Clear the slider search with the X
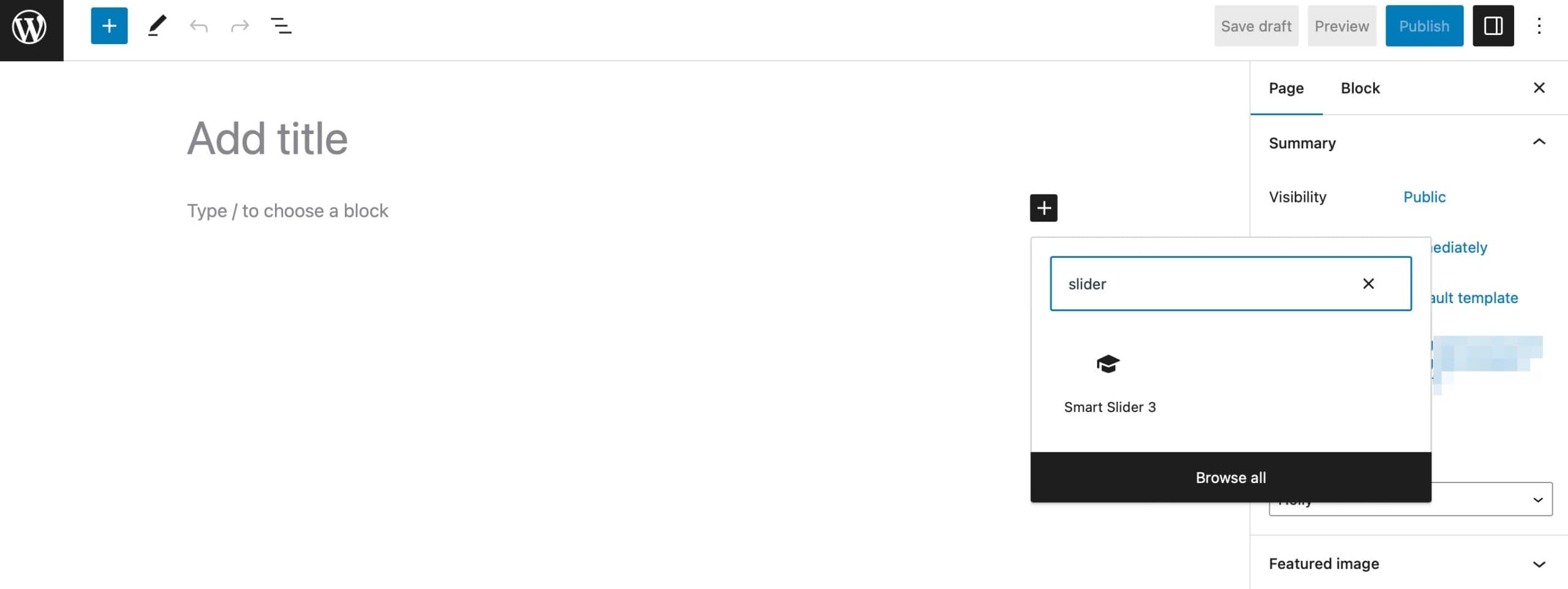This screenshot has width=1568, height=589. (x=1368, y=283)
